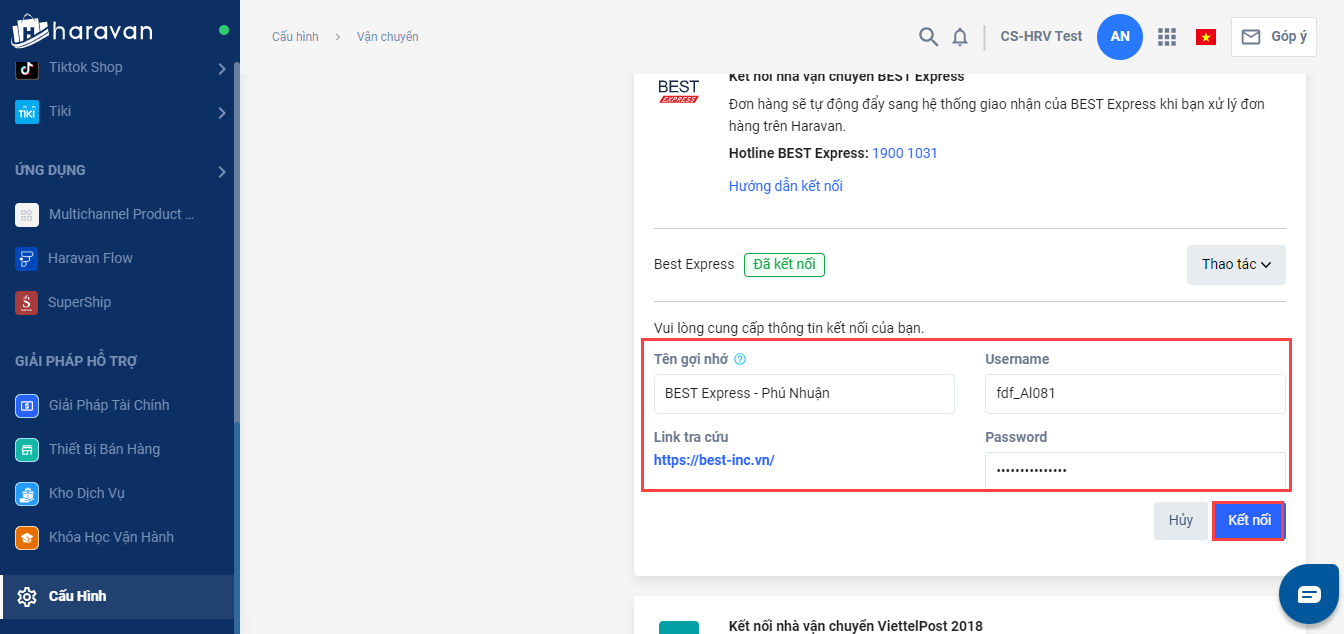Open Giải Pháp Tài Chính menu item

[108, 405]
